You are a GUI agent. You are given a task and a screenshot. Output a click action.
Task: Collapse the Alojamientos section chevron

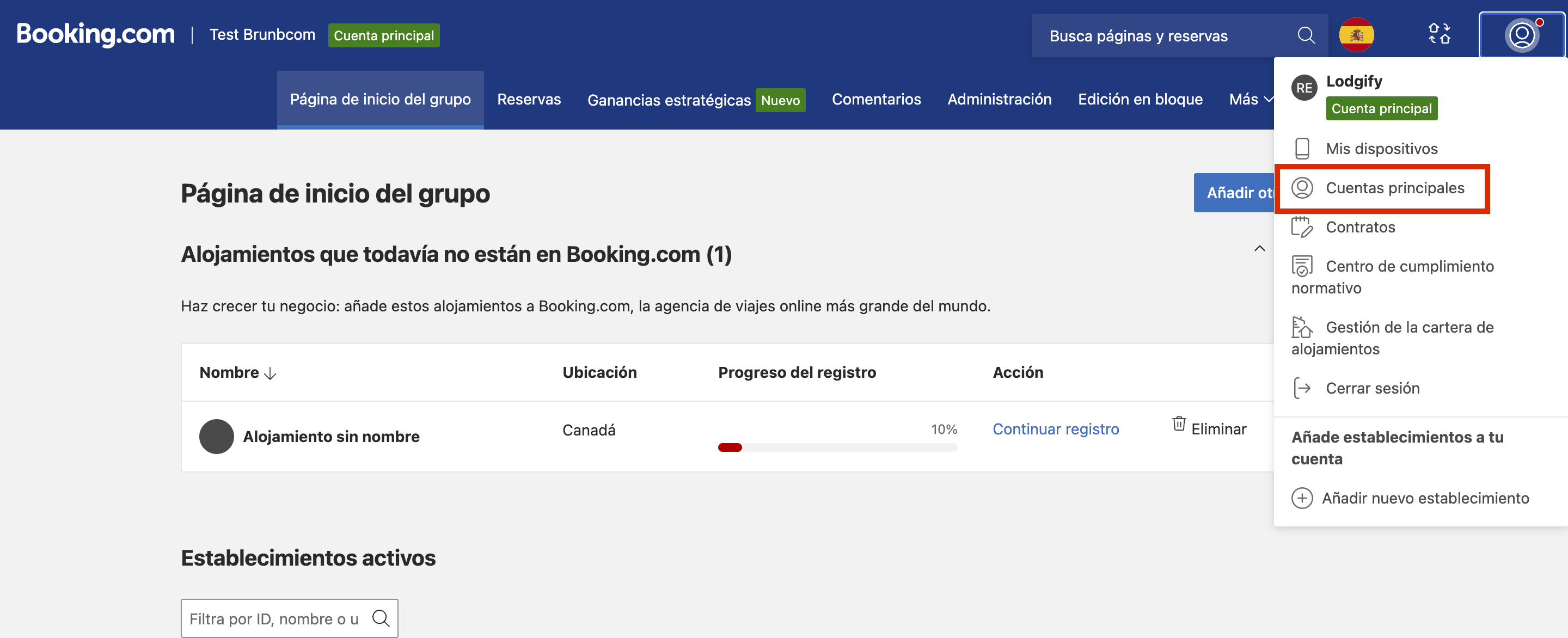(1259, 248)
